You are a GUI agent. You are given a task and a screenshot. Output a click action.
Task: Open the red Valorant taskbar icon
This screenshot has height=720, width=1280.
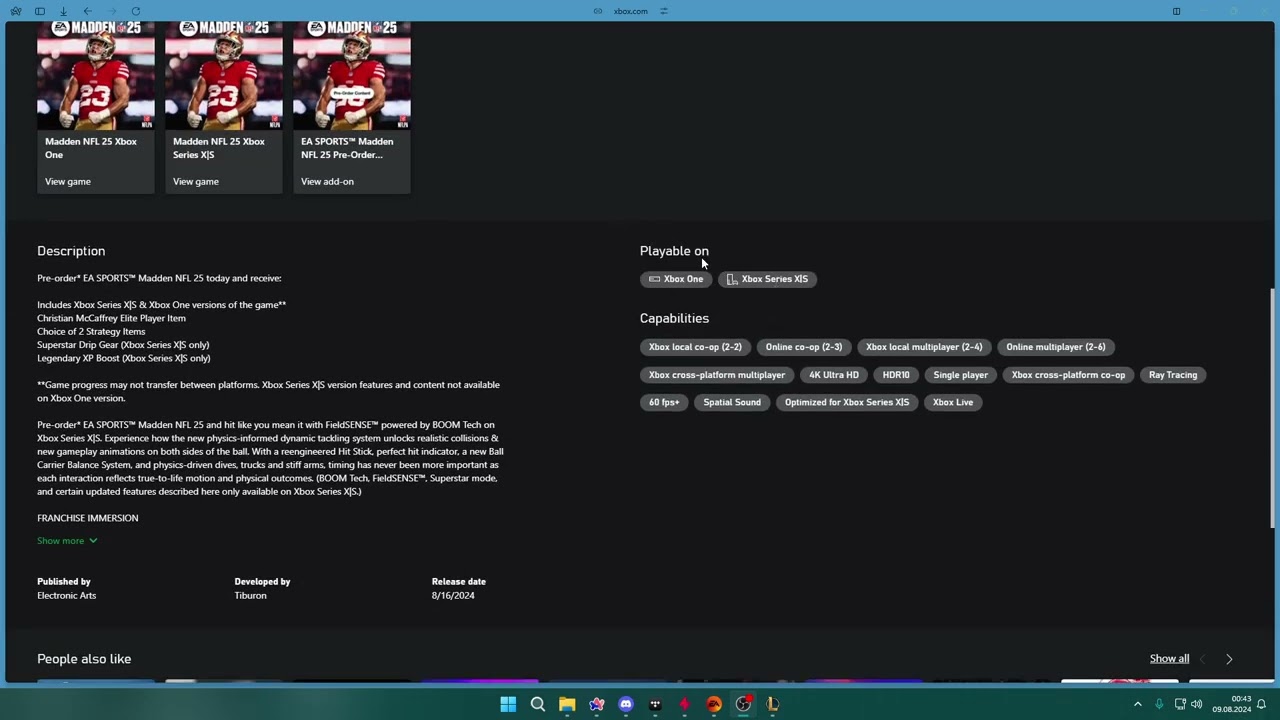684,704
